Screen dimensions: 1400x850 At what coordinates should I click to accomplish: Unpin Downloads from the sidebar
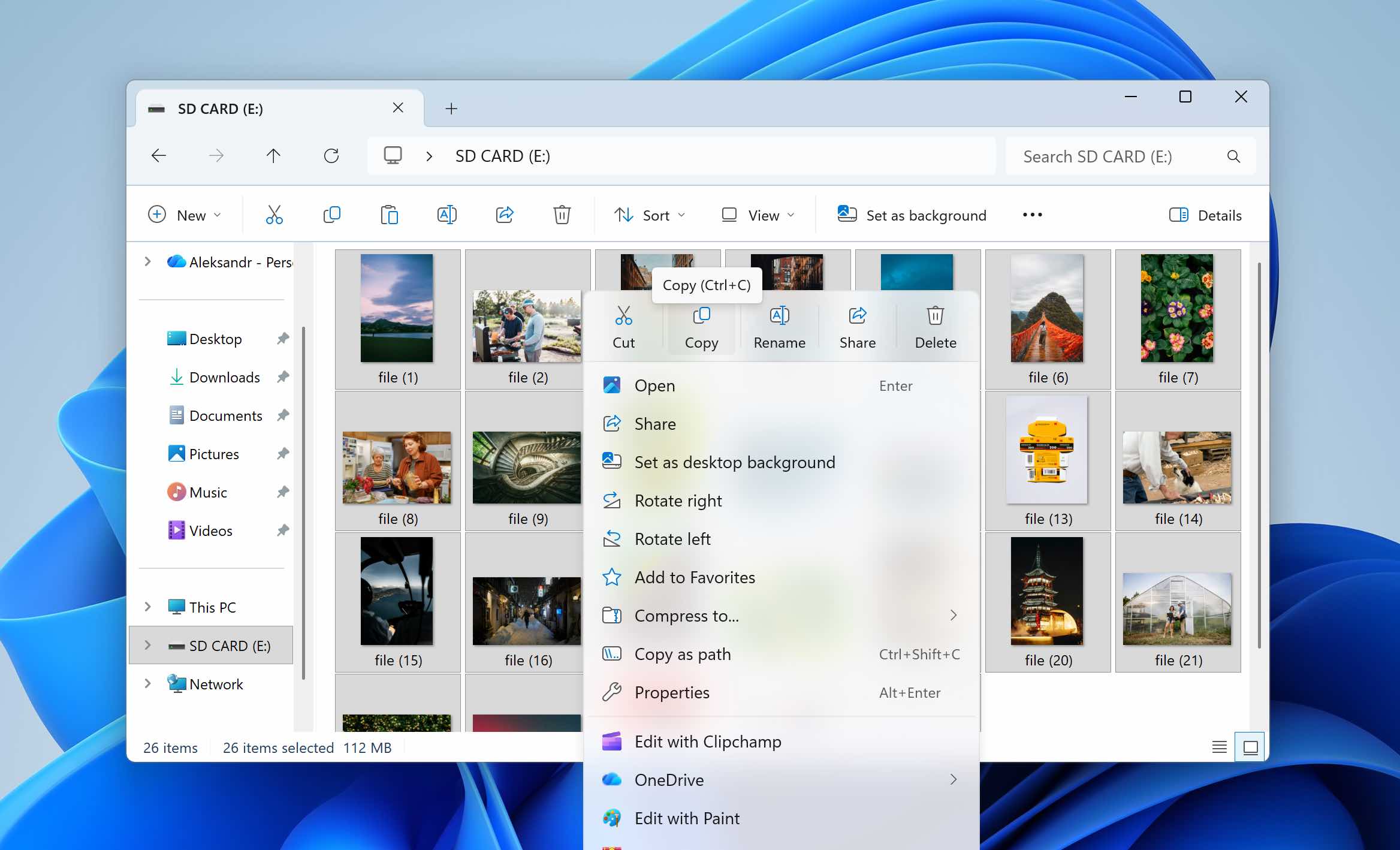282,377
